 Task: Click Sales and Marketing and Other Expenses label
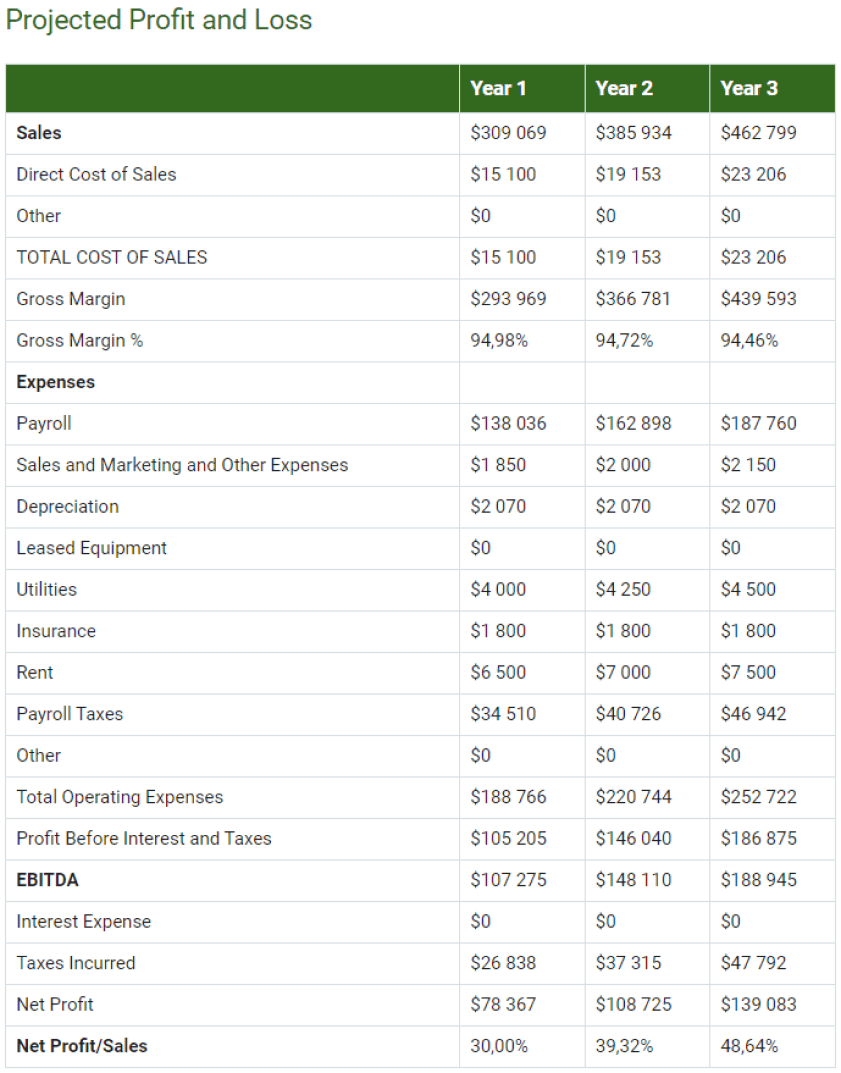(x=182, y=465)
